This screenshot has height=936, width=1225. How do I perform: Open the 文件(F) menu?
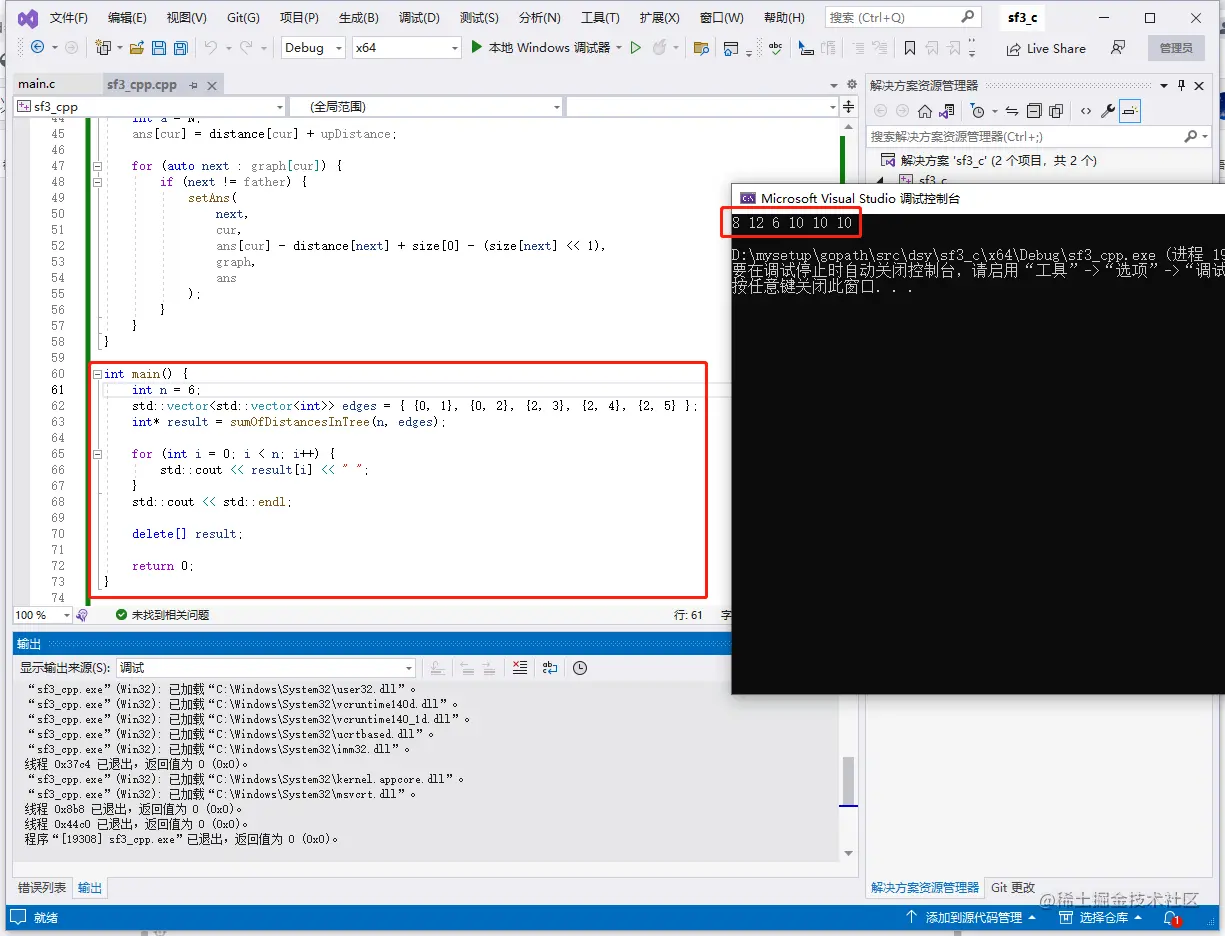point(68,18)
